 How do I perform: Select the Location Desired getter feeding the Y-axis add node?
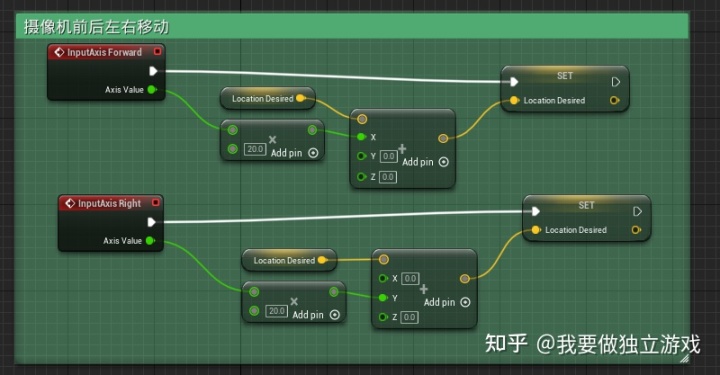point(289,260)
